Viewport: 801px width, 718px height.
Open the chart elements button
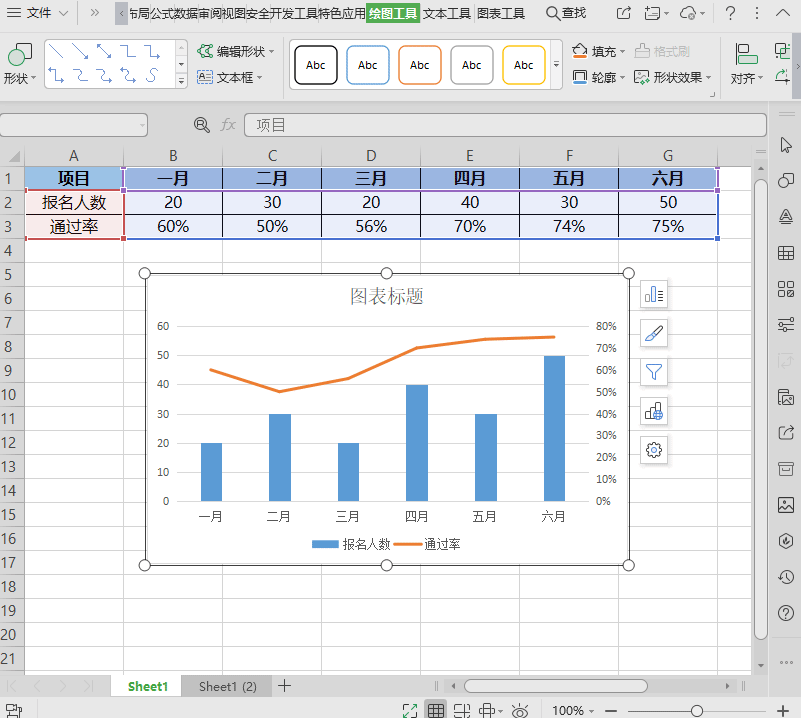coord(654,294)
